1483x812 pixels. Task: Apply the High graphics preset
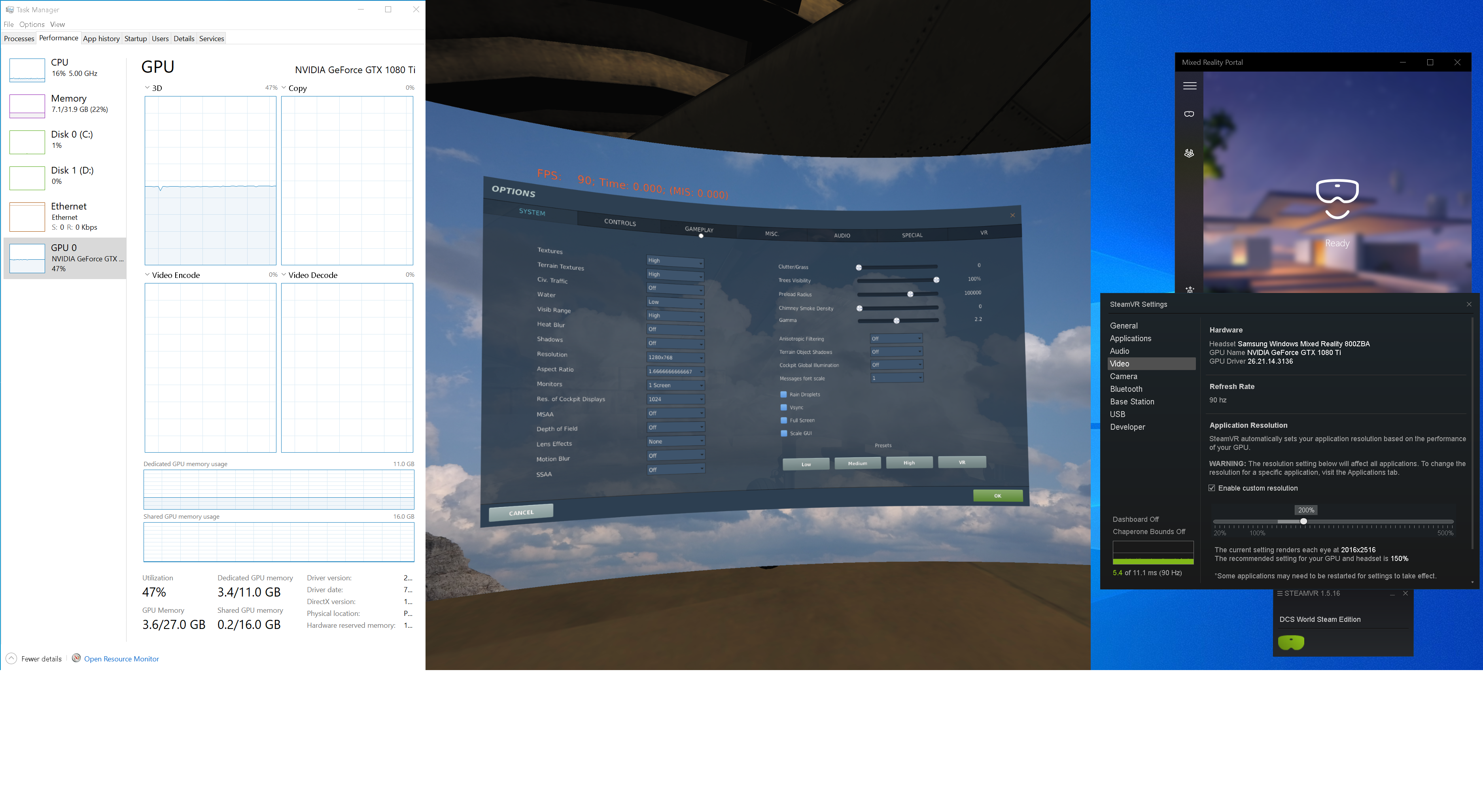909,463
